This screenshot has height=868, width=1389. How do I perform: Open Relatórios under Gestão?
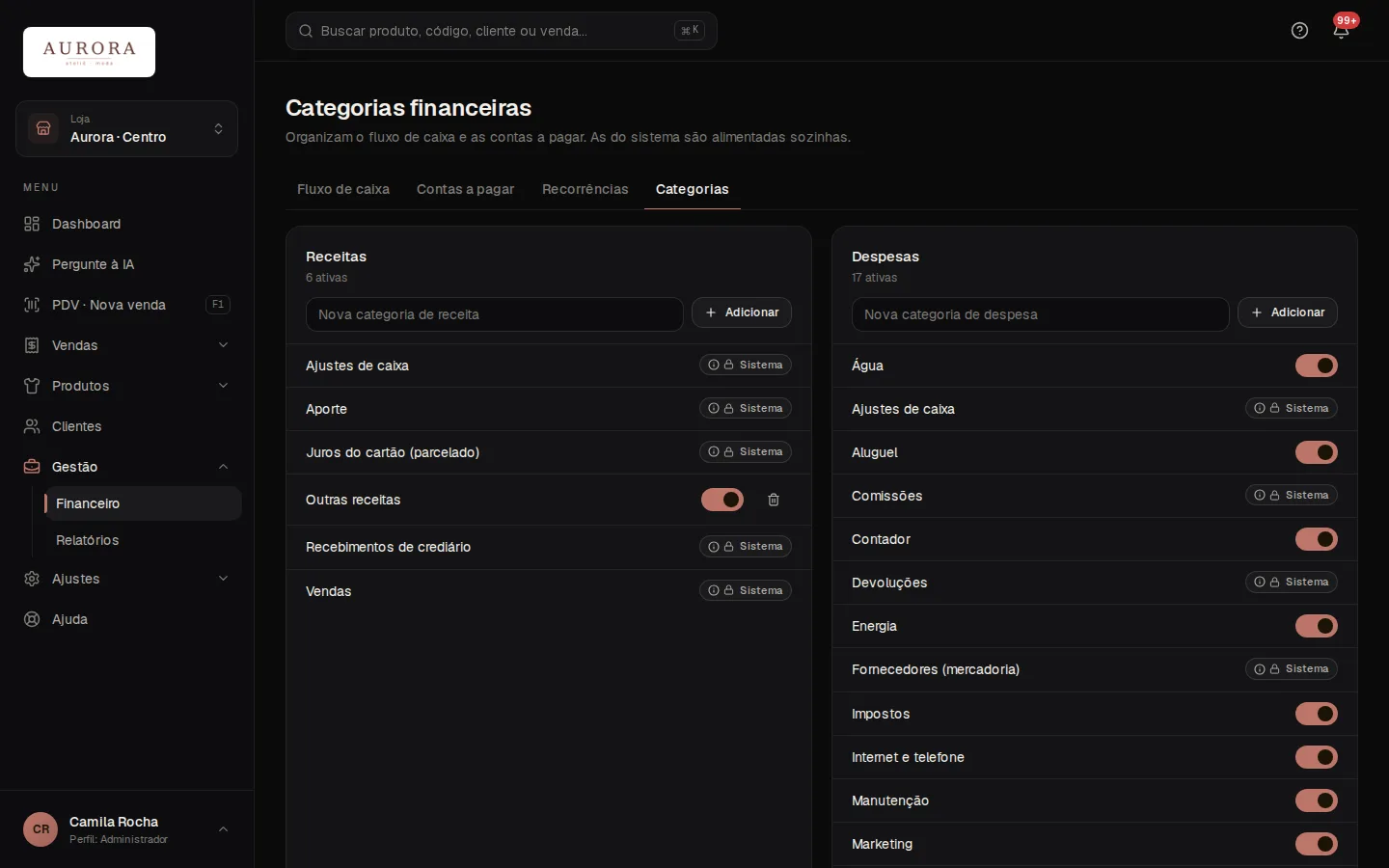[x=143, y=540]
